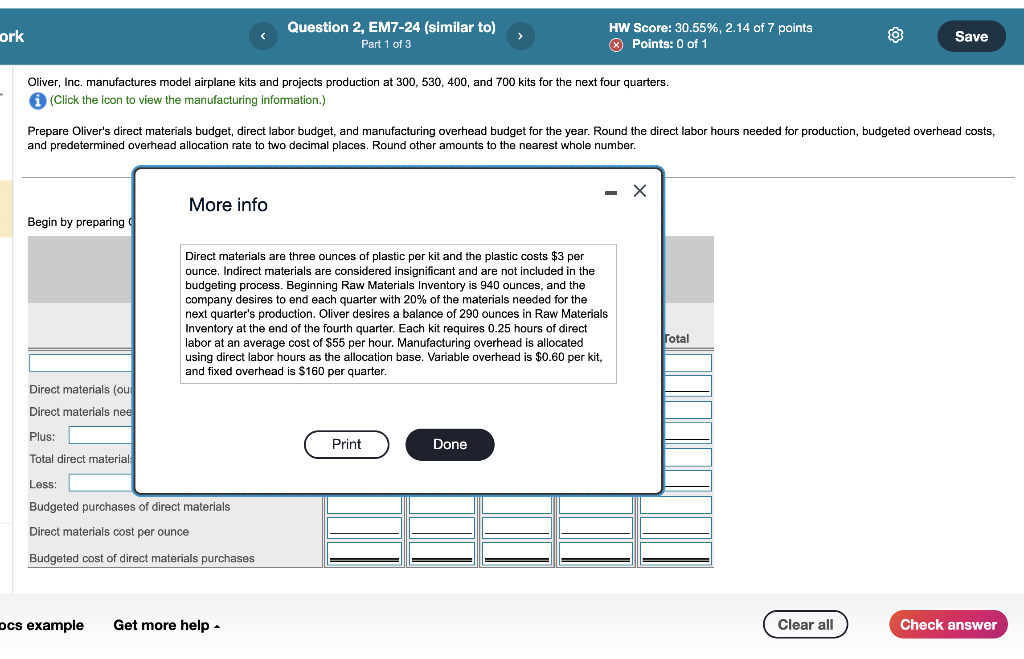
Task: Expand the Get more help menu
Action: [x=167, y=625]
